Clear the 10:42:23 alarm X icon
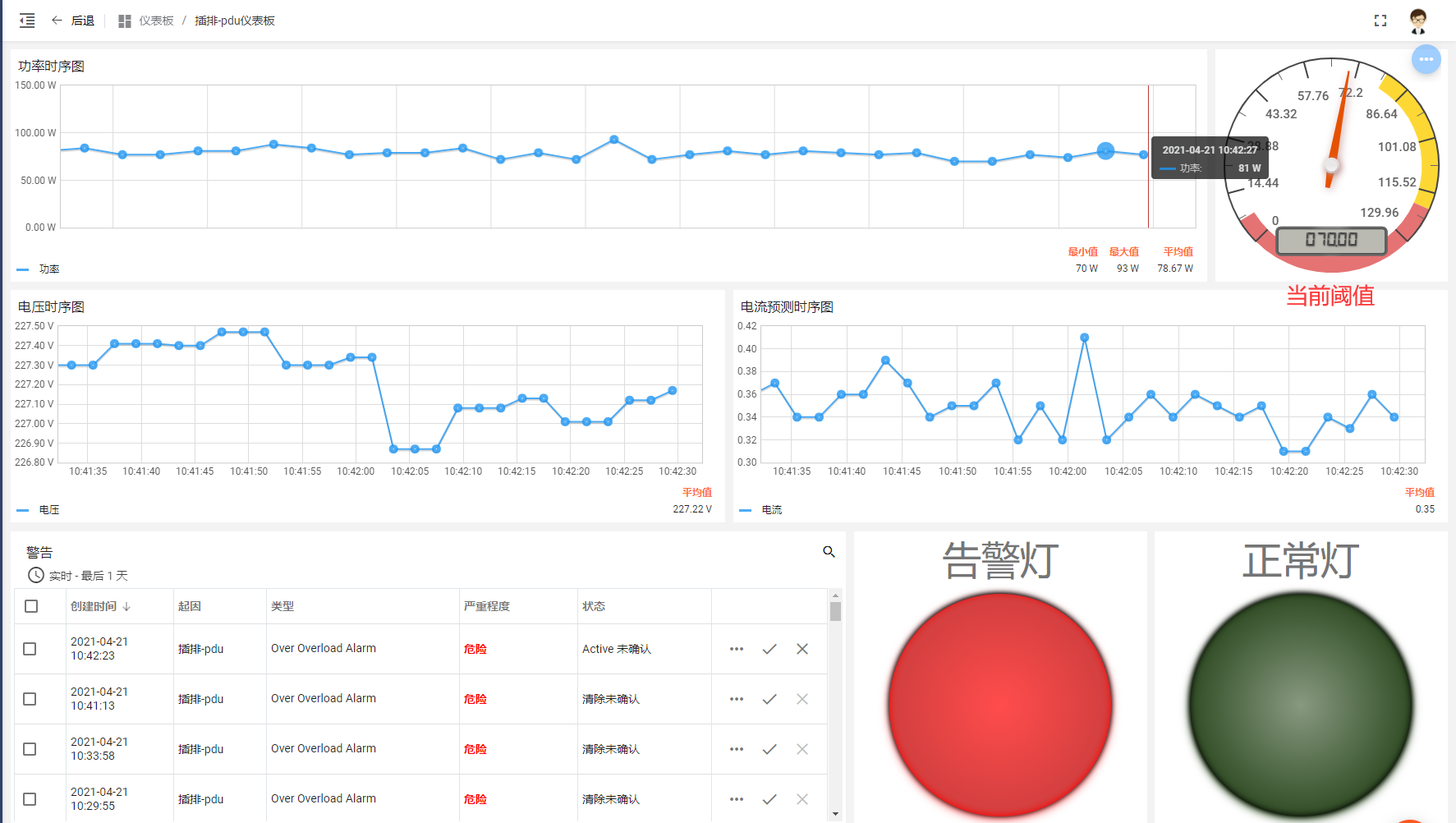Viewport: 1456px width, 823px height. pyautogui.click(x=802, y=649)
